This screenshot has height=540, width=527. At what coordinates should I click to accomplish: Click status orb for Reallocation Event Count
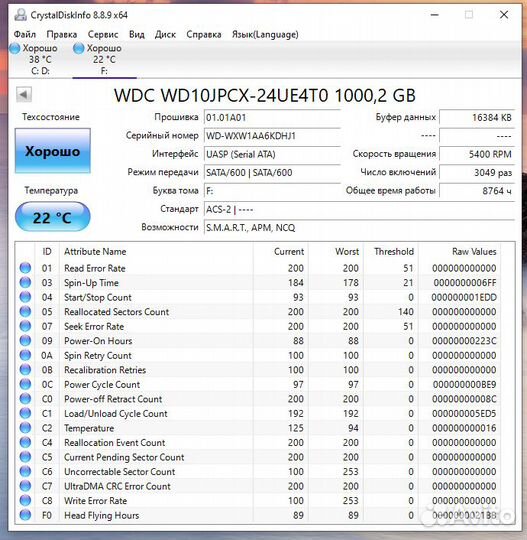click(25, 442)
